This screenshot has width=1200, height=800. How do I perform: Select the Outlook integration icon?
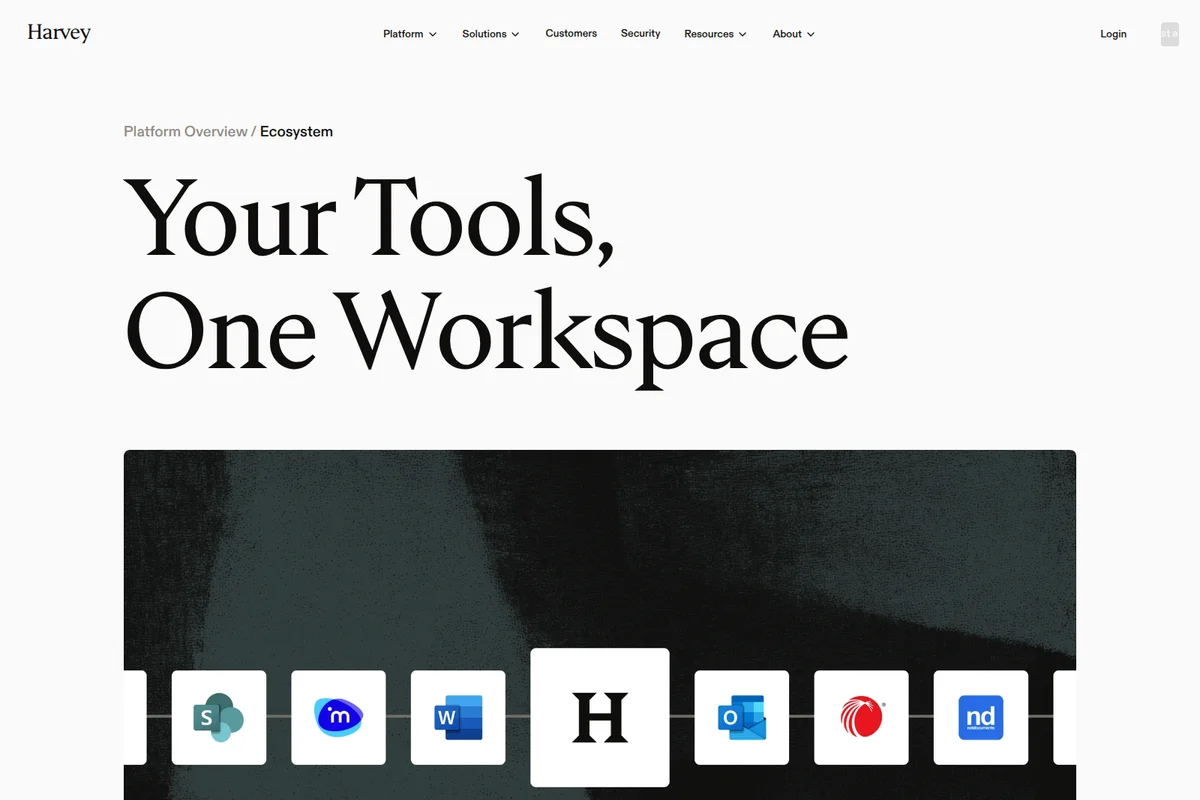(741, 717)
